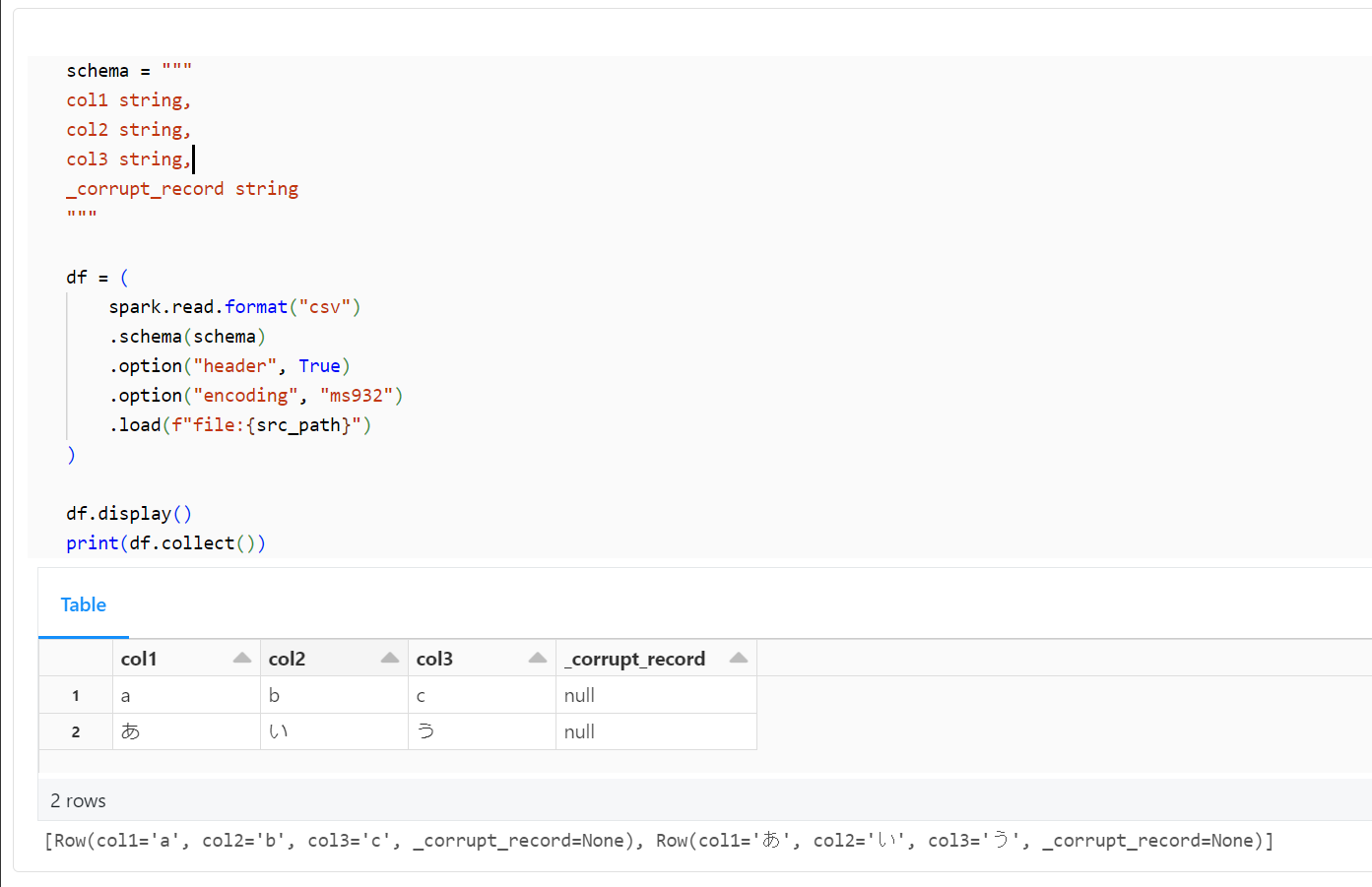Click null cell in row 1
This screenshot has height=887, width=1372.
coord(656,695)
